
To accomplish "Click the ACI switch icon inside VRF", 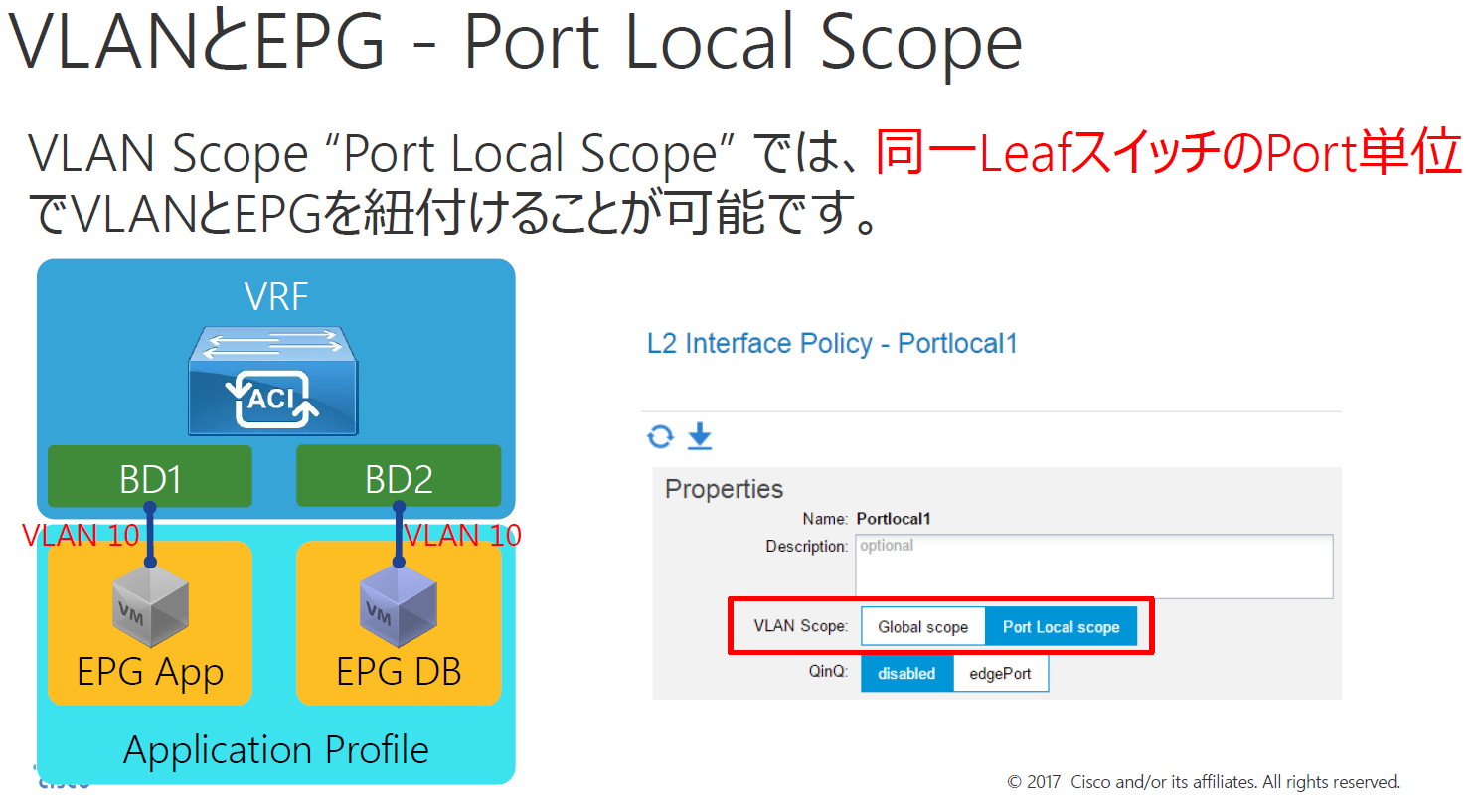I will click(x=272, y=383).
